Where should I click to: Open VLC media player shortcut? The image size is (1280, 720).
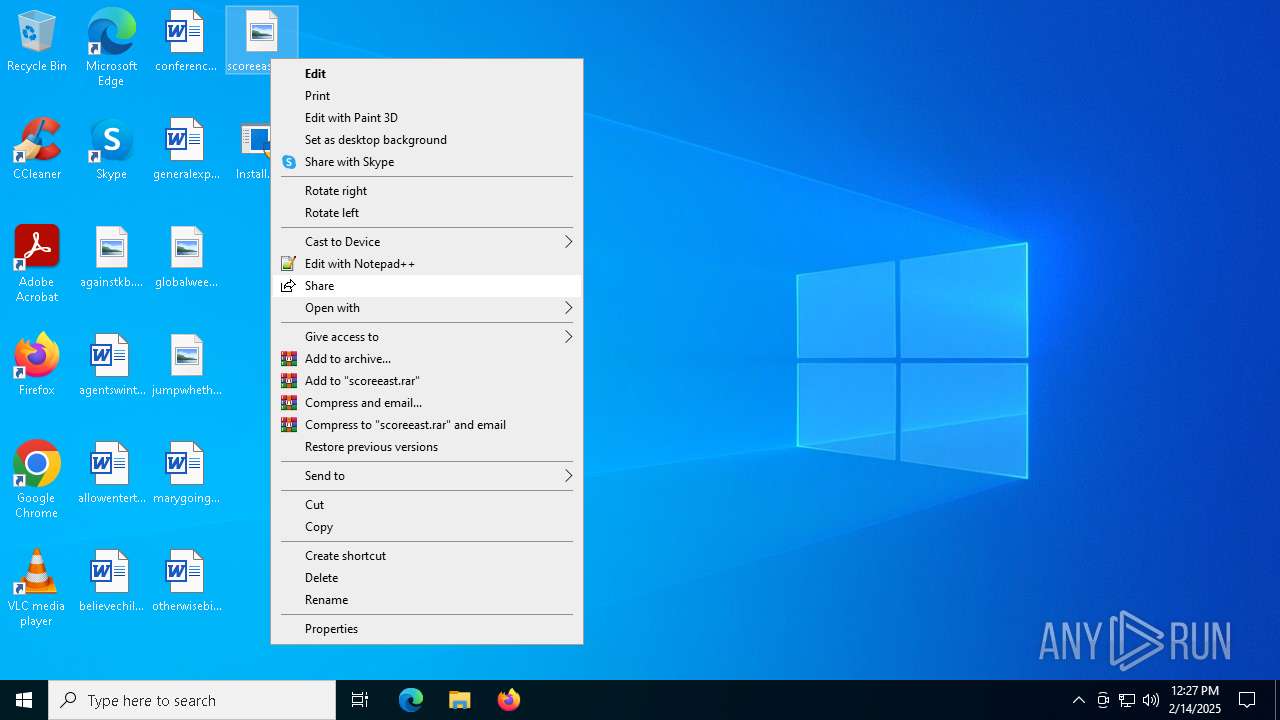(x=37, y=588)
